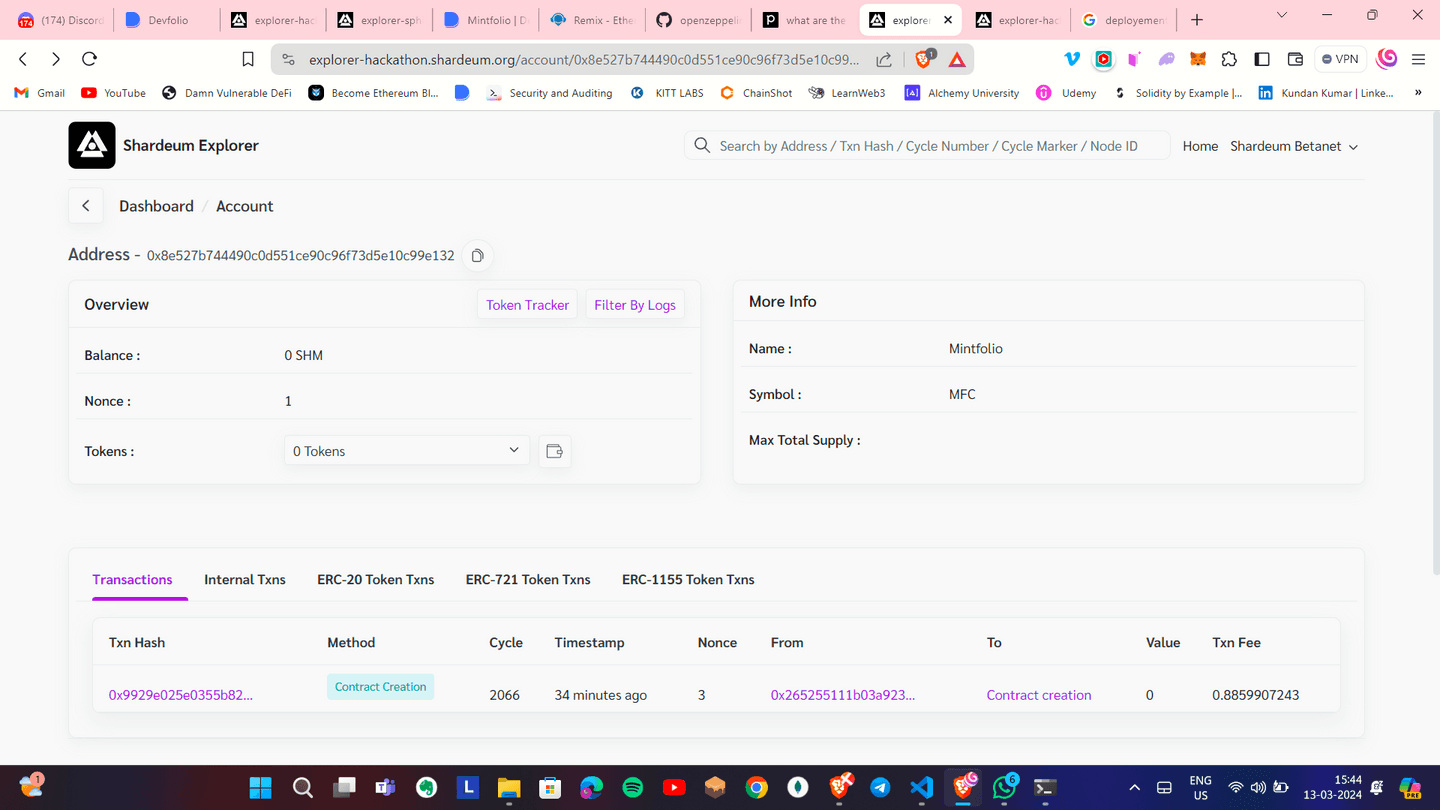The image size is (1440, 810).
Task: Open the tab search chevron in title bar
Action: point(1283,16)
